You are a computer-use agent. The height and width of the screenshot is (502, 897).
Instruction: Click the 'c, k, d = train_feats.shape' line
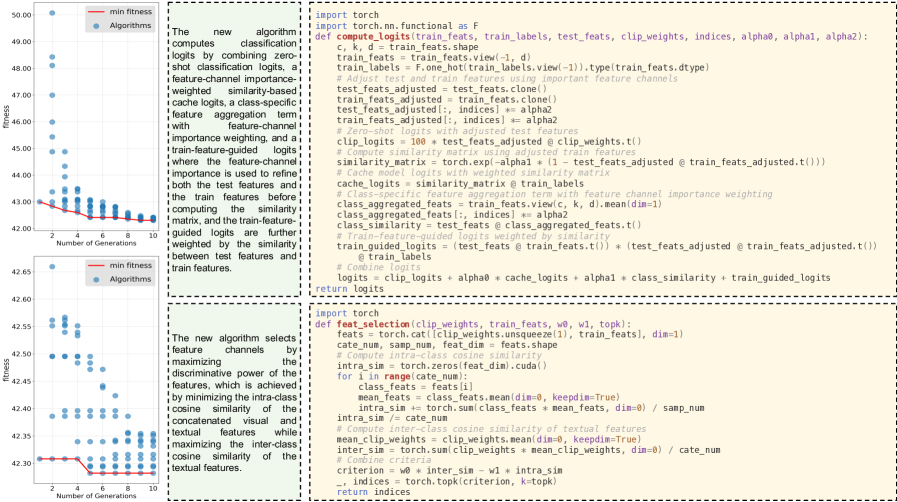407,47
